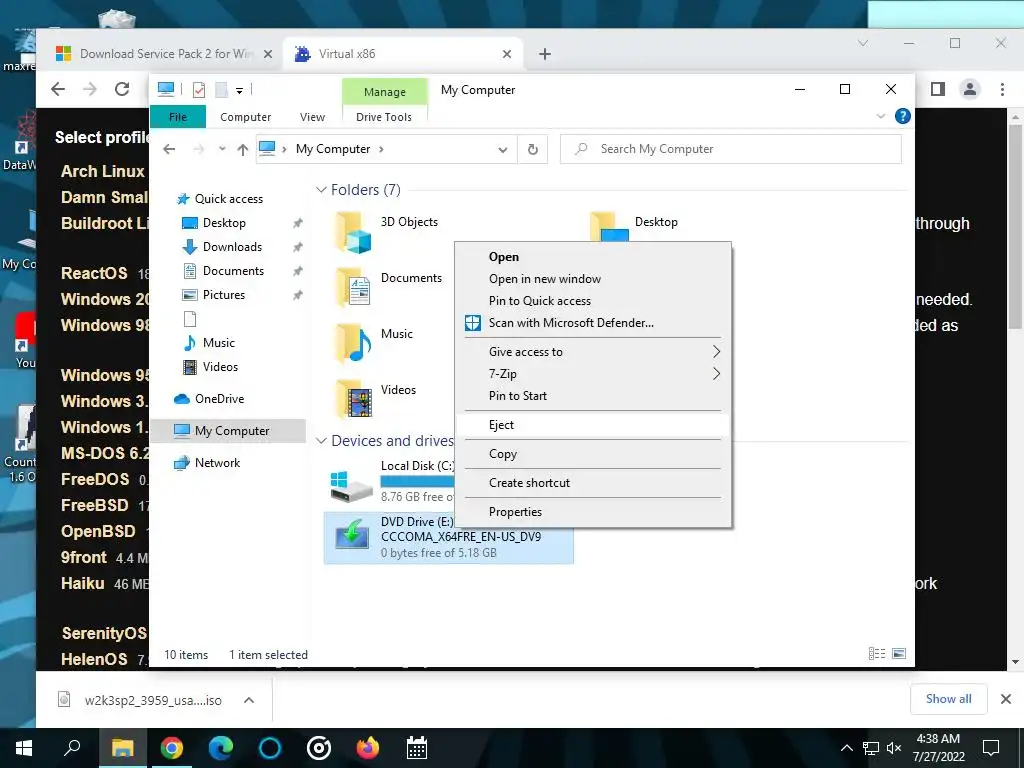Open the address bar history dropdown

click(x=502, y=150)
